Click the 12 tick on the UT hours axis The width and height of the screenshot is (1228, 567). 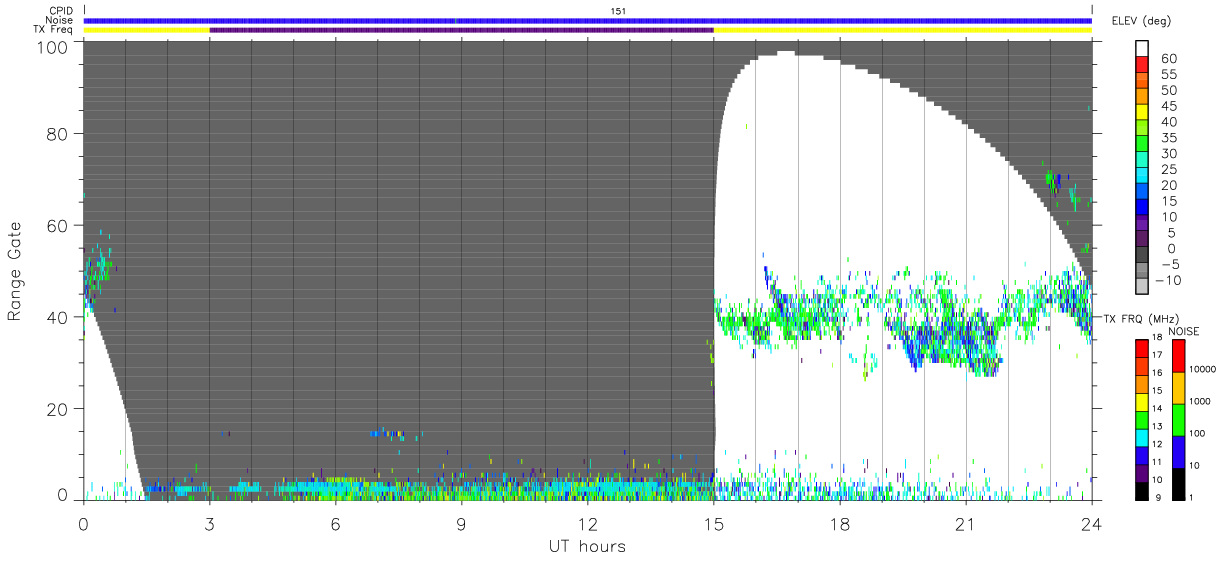click(588, 523)
